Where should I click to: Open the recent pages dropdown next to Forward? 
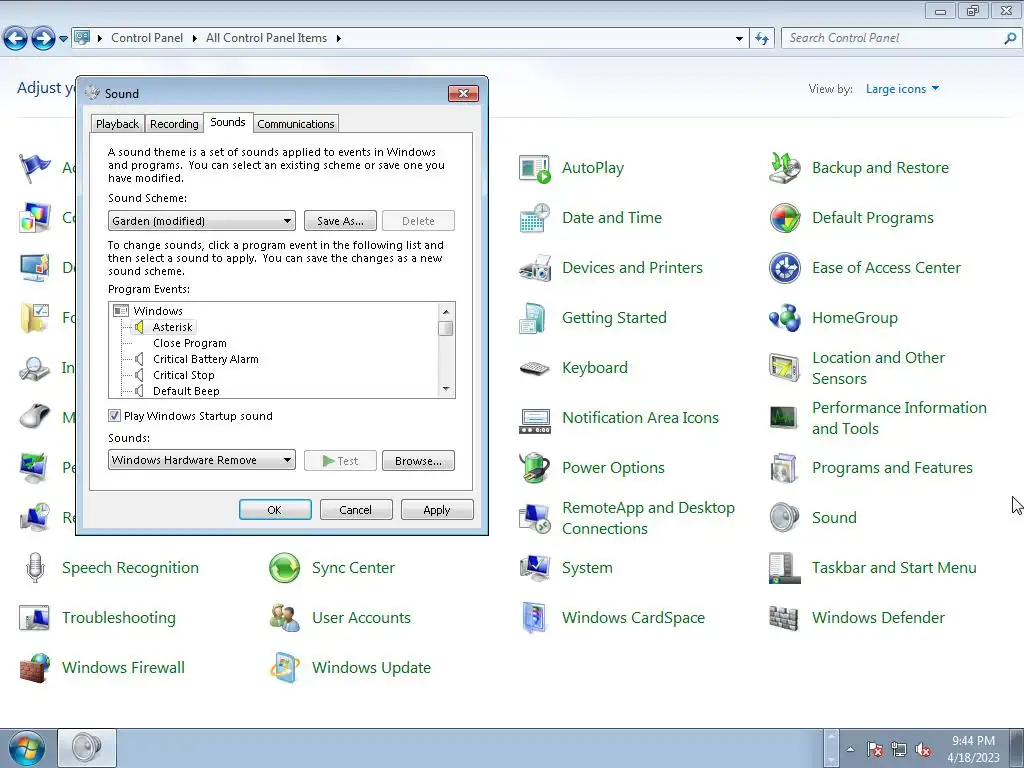(63, 39)
